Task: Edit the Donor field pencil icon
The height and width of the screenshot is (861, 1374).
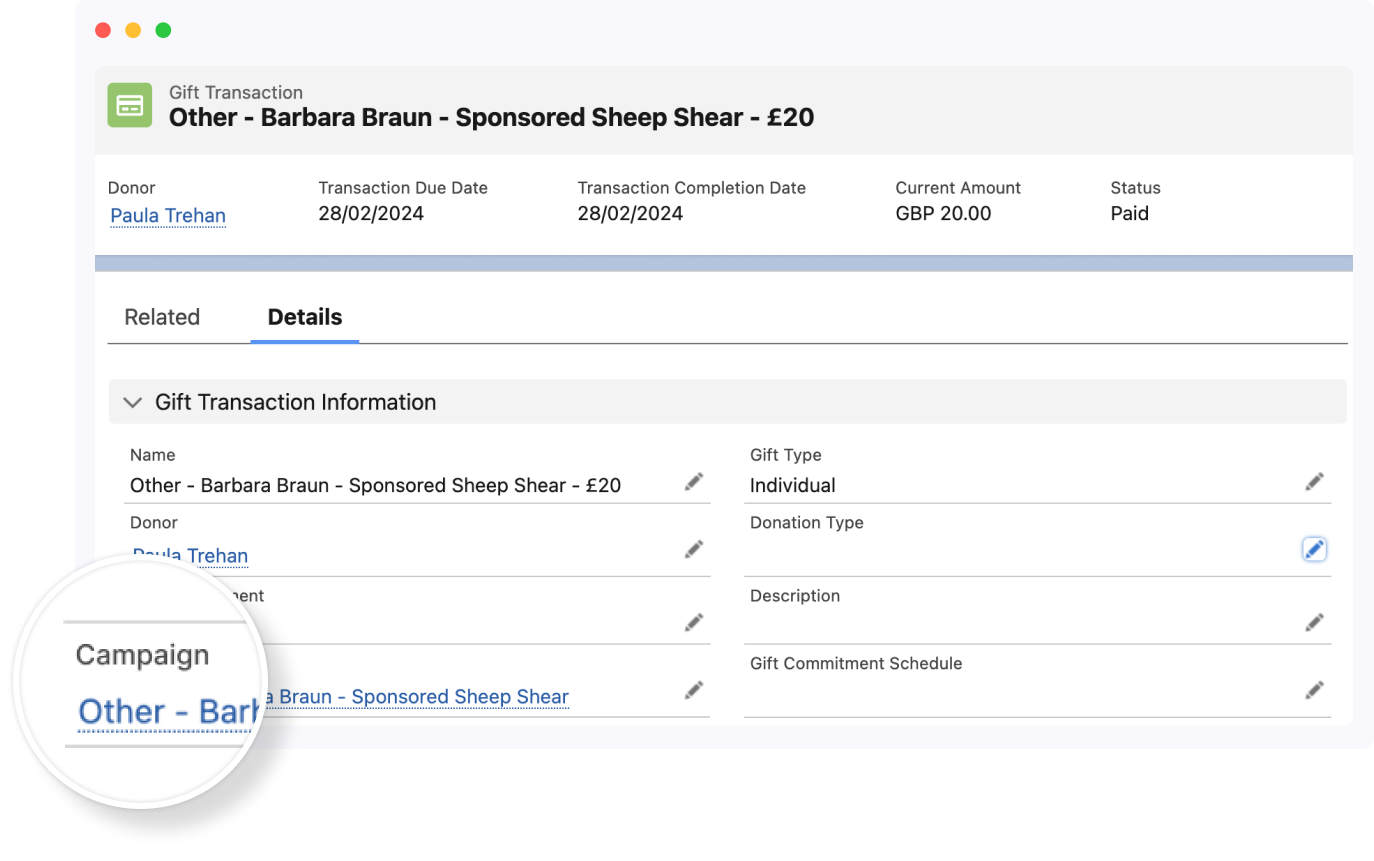Action: point(694,549)
